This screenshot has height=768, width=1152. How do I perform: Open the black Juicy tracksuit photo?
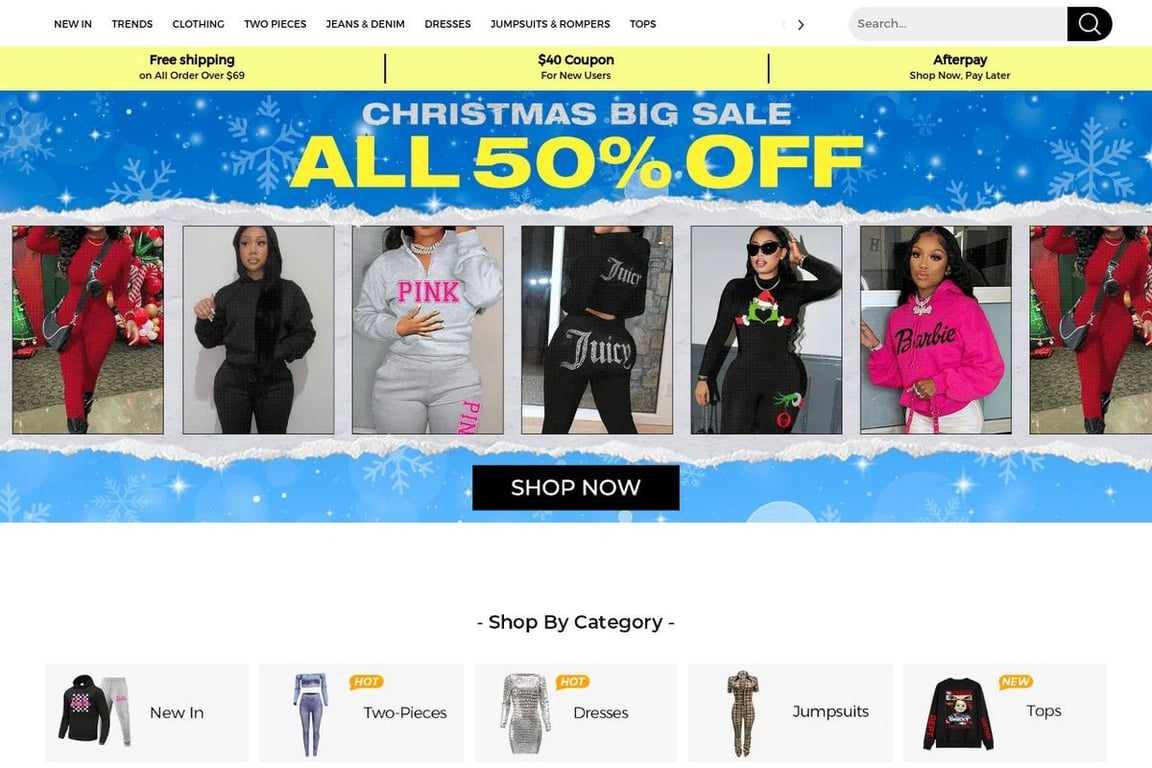(x=597, y=329)
